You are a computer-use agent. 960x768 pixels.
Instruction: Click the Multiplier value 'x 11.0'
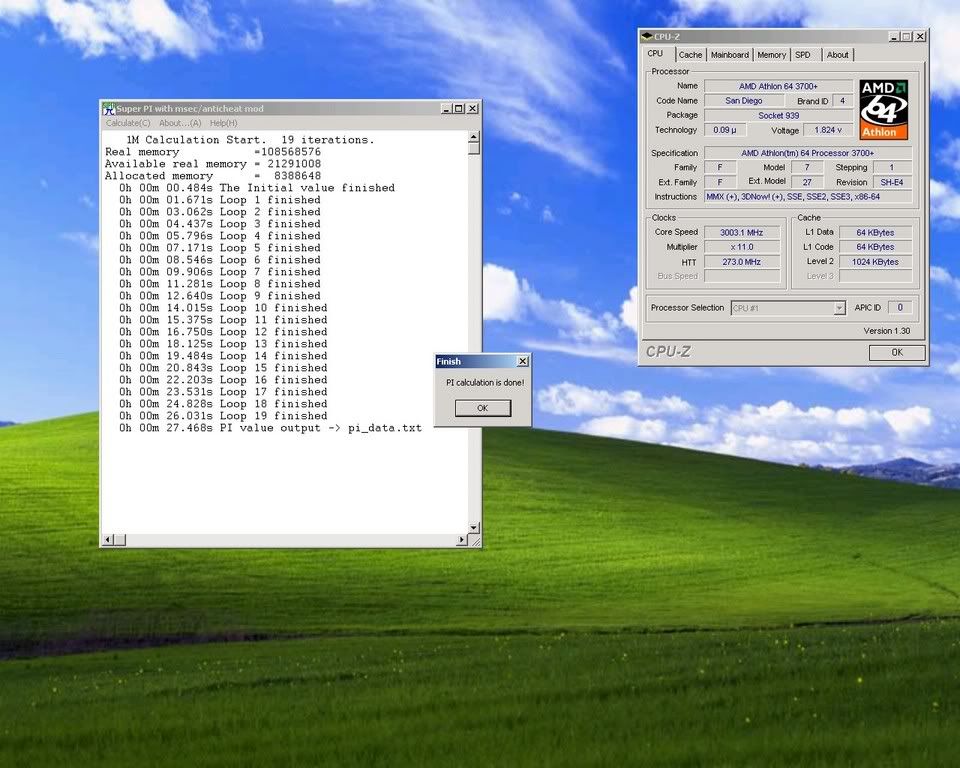742,247
